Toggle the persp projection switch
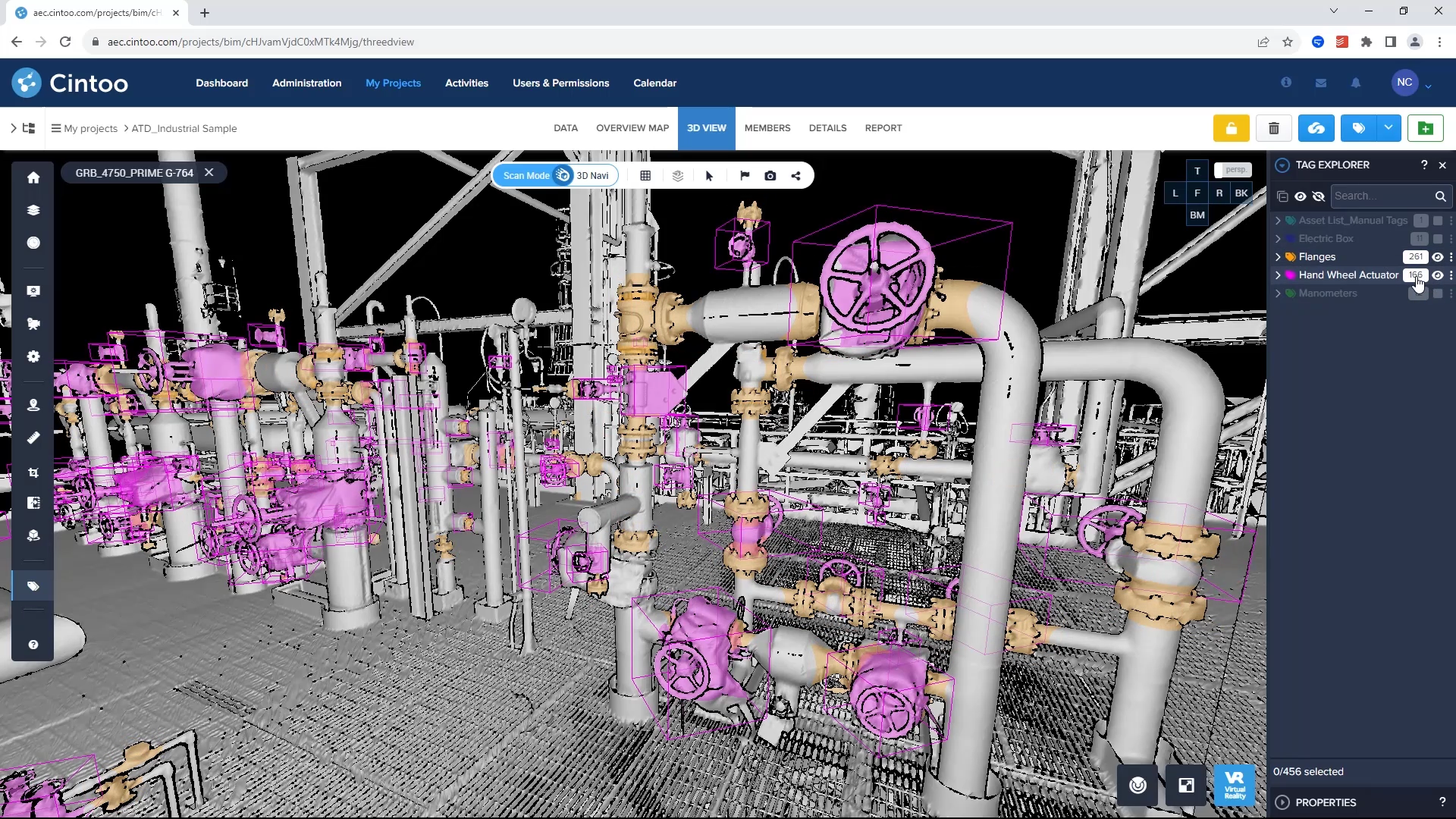Viewport: 1456px width, 819px height. [x=1233, y=170]
